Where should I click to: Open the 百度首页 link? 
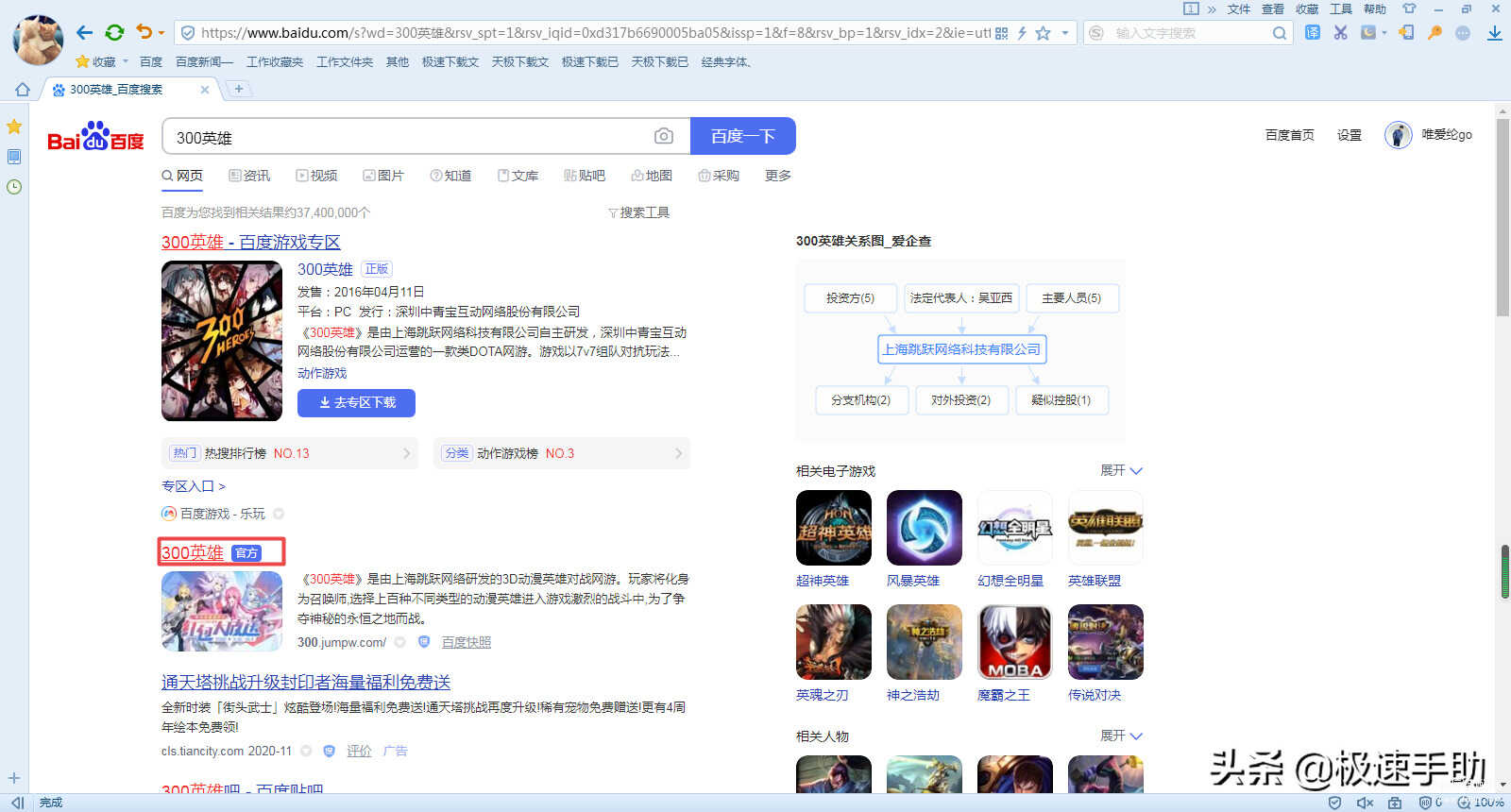click(1290, 135)
